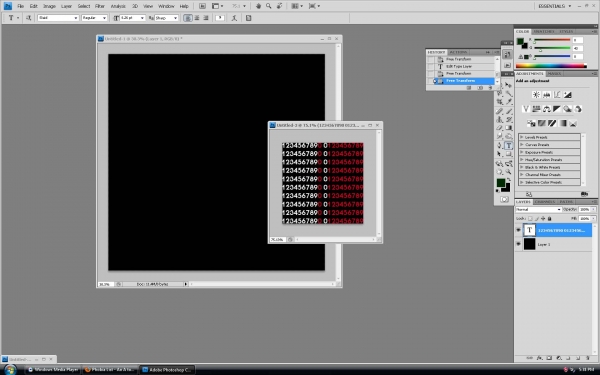Click the color spectrum ramp
Viewport: 600px width, 375px height.
551,66
